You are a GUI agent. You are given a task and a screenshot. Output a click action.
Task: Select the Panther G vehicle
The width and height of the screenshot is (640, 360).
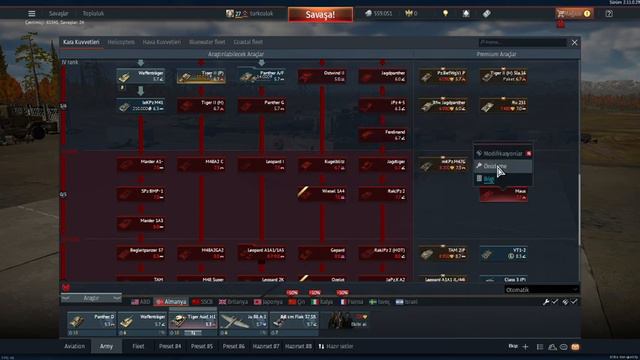[262, 105]
